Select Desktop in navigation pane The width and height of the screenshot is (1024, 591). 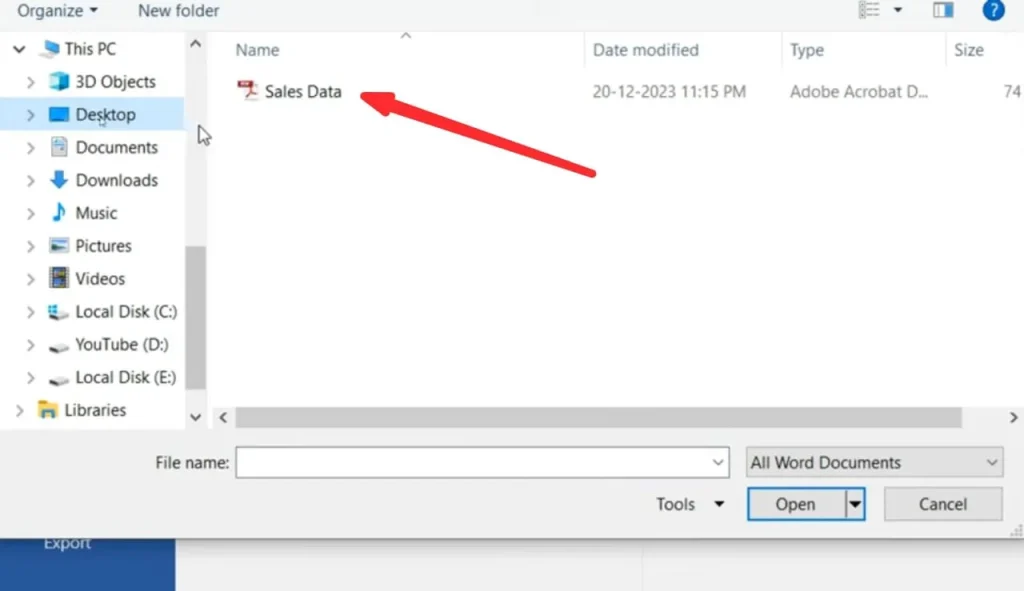coord(106,114)
